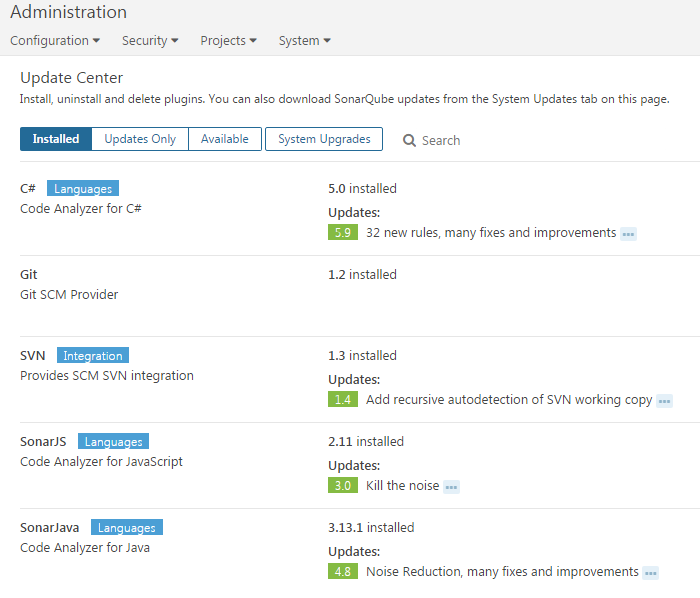
Task: Click the search magnifier icon
Action: 409,140
